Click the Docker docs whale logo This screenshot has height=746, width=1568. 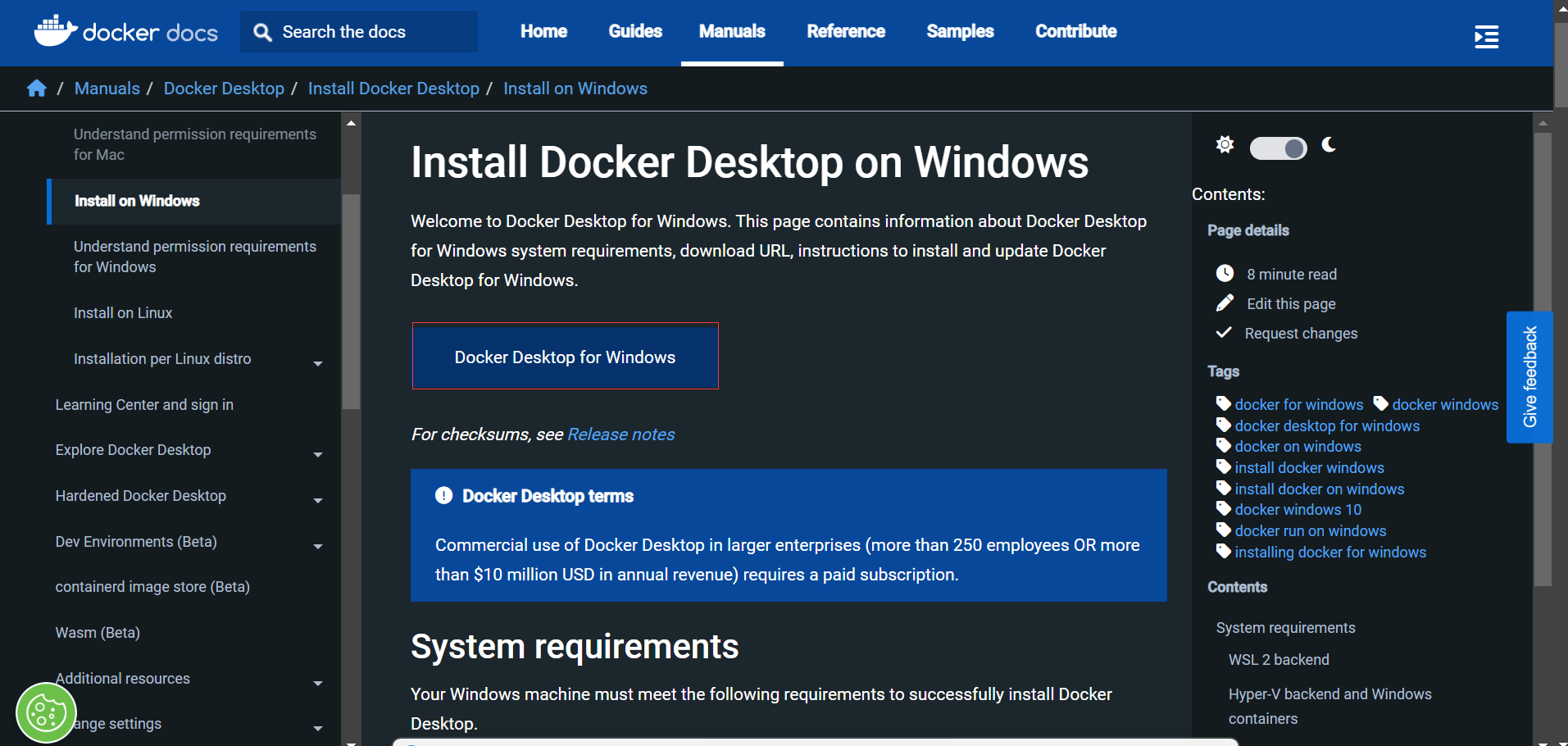point(54,30)
